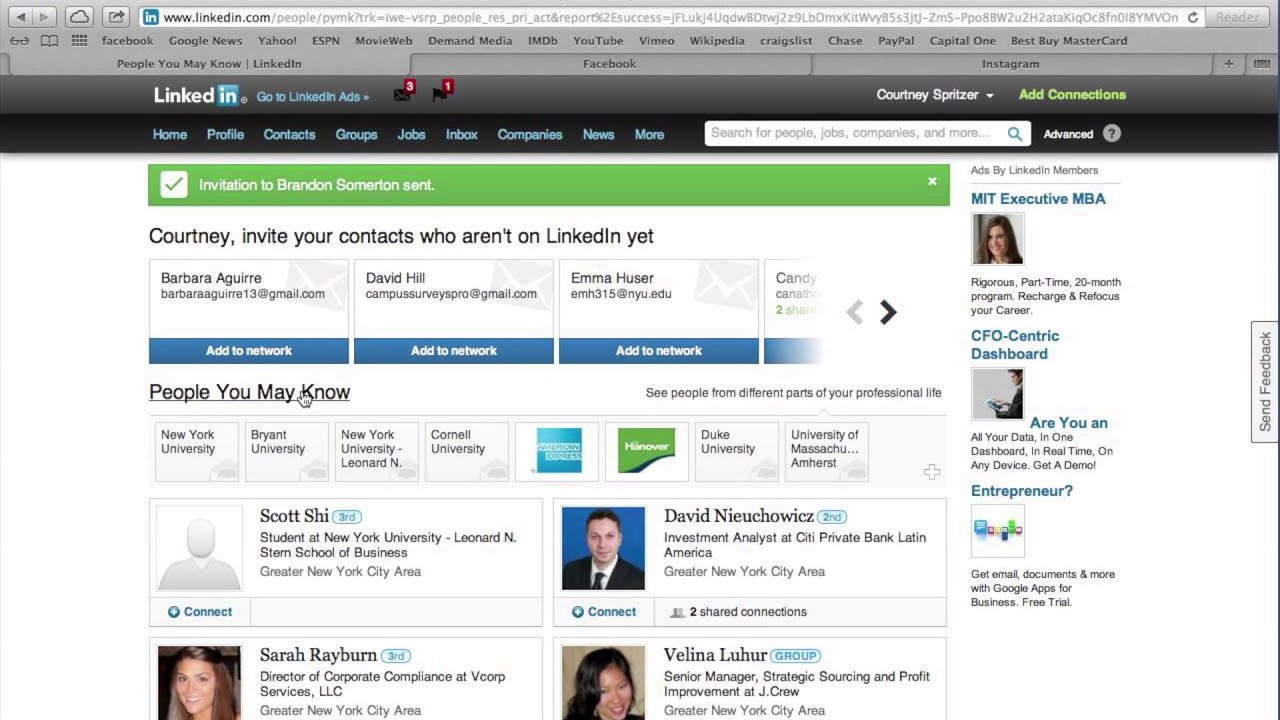
Task: Connect with Scott Shi
Action: (x=200, y=612)
